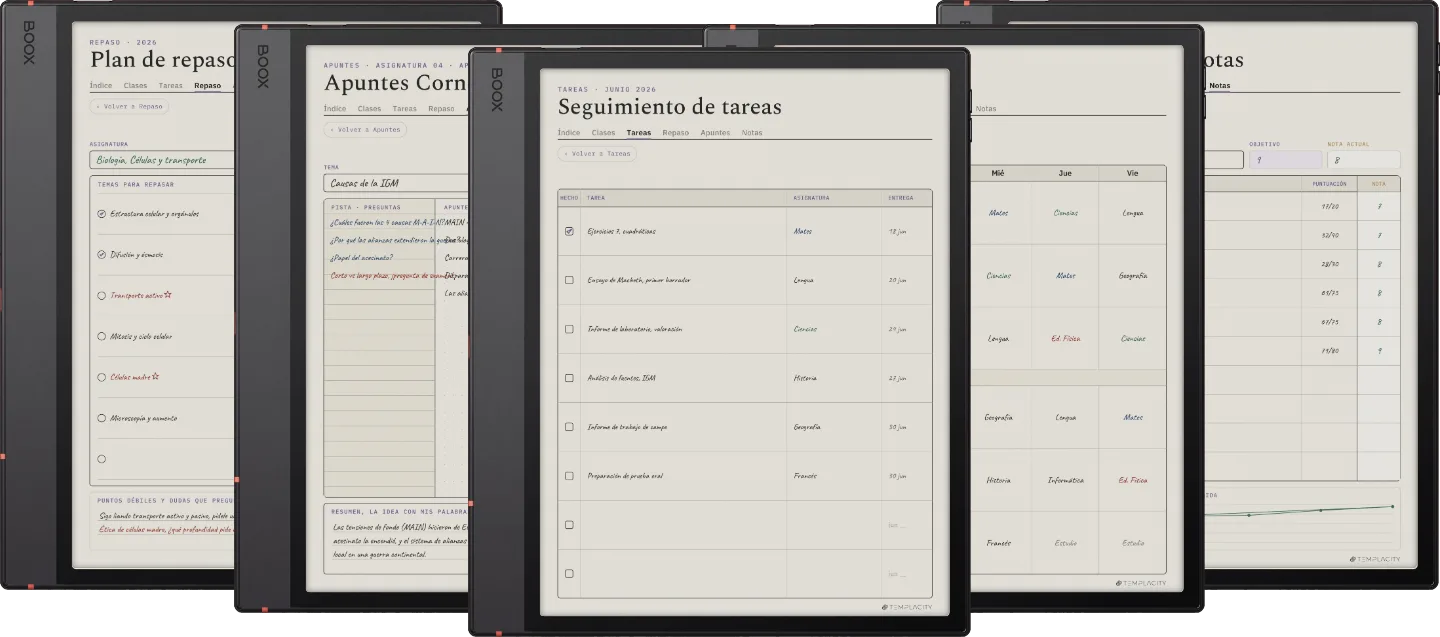
Task: Tick the Análisis de fuentes, IGM checkbox
Action: pyautogui.click(x=569, y=378)
